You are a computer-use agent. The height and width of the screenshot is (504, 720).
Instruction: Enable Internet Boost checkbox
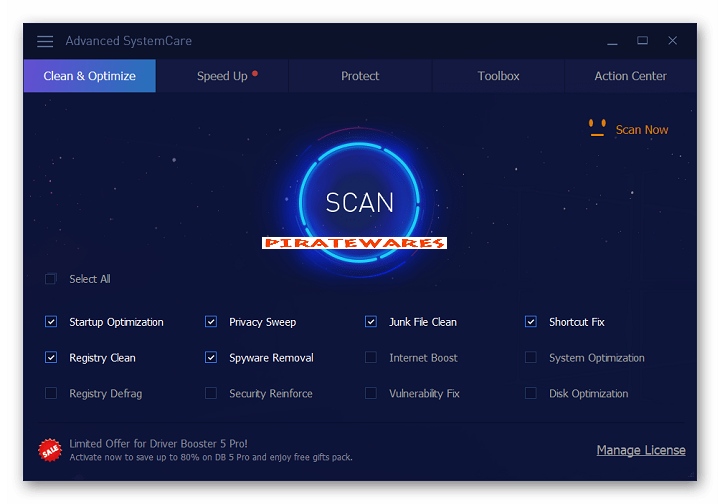[371, 358]
